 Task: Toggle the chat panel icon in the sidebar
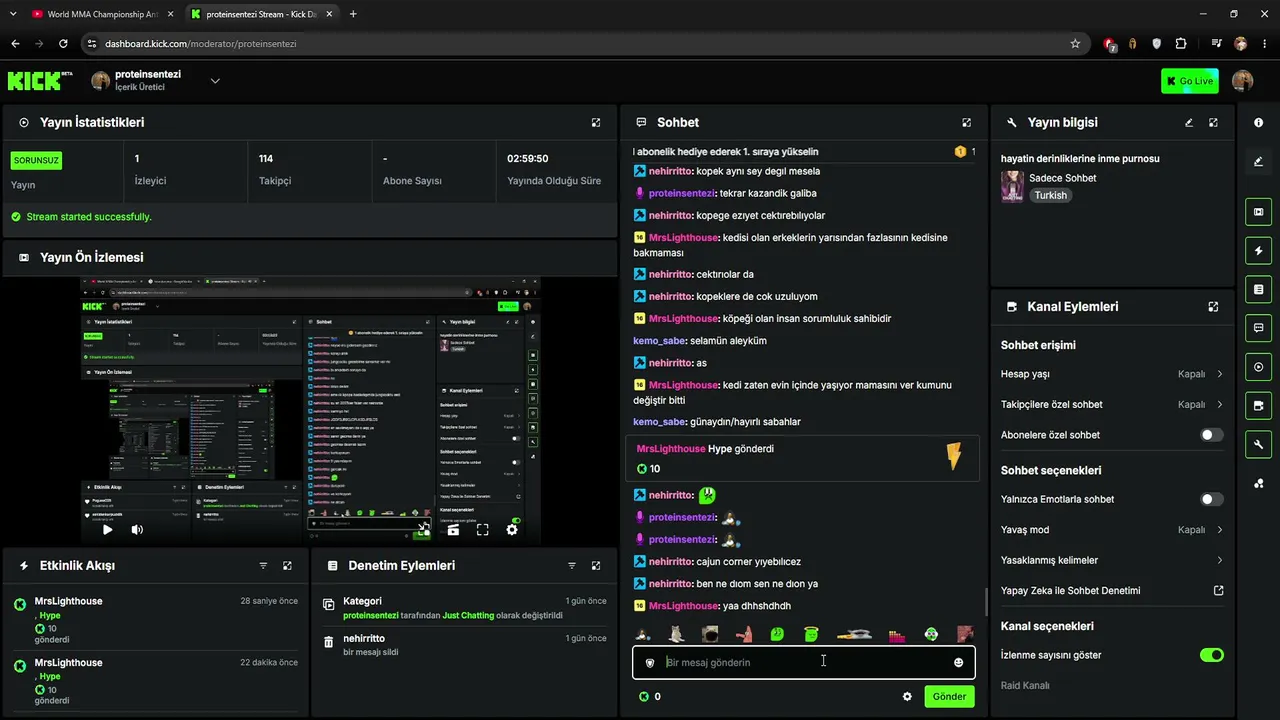coord(1258,328)
